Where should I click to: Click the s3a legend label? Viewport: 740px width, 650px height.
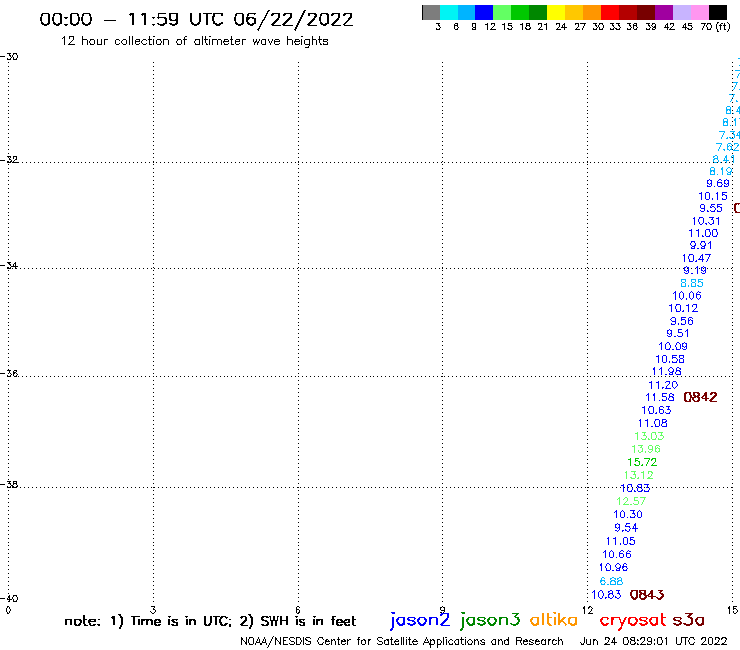tap(688, 620)
